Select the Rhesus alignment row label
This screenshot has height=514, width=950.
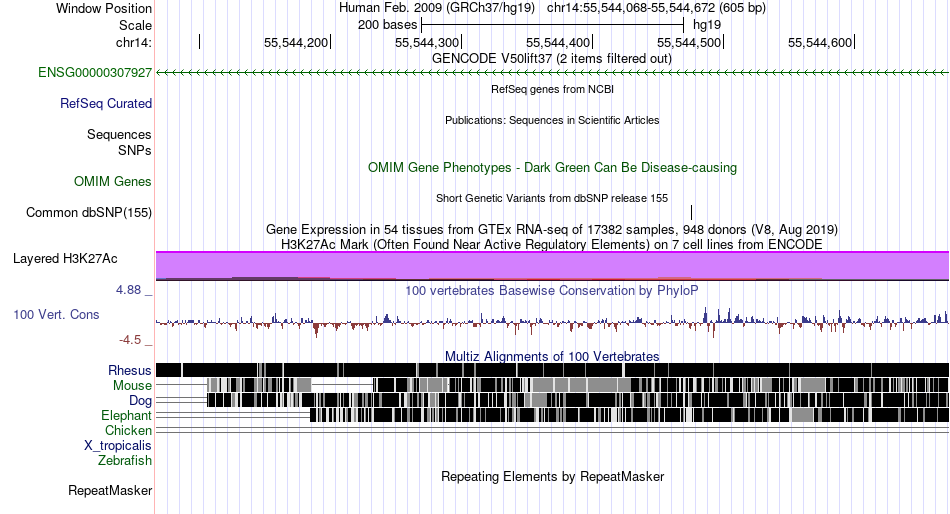(130, 370)
